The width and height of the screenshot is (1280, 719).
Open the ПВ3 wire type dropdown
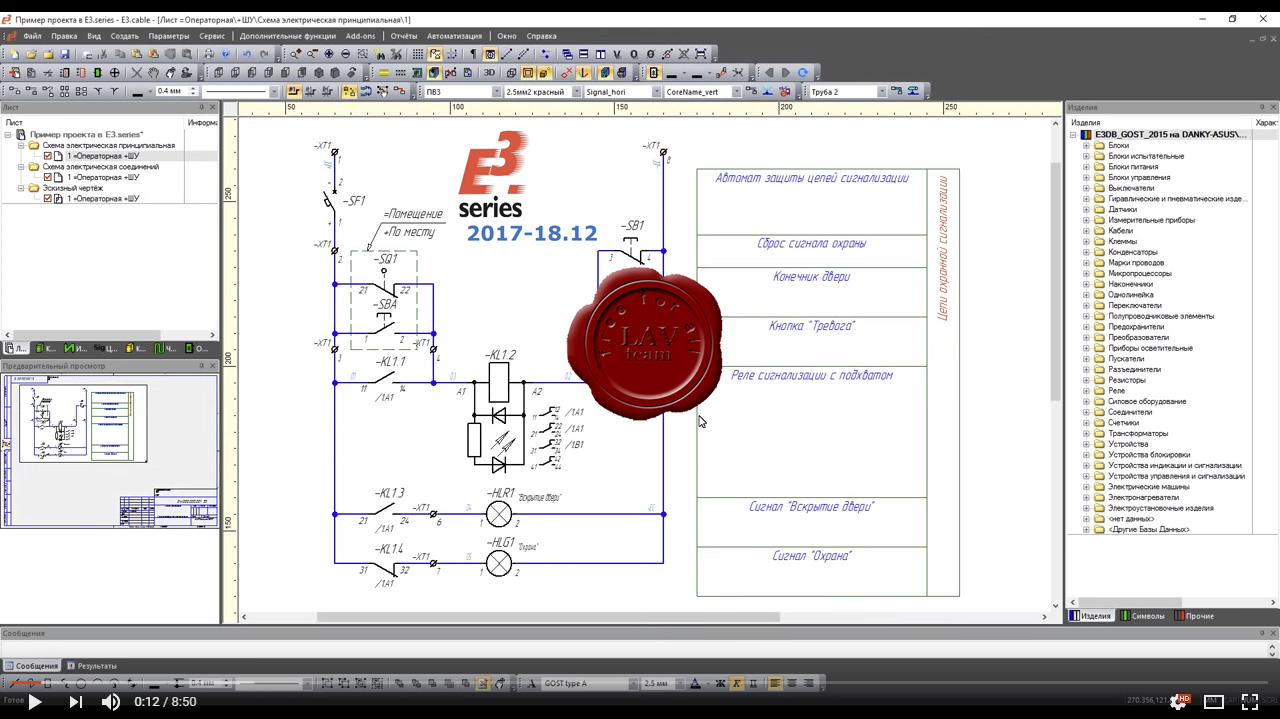pyautogui.click(x=497, y=92)
